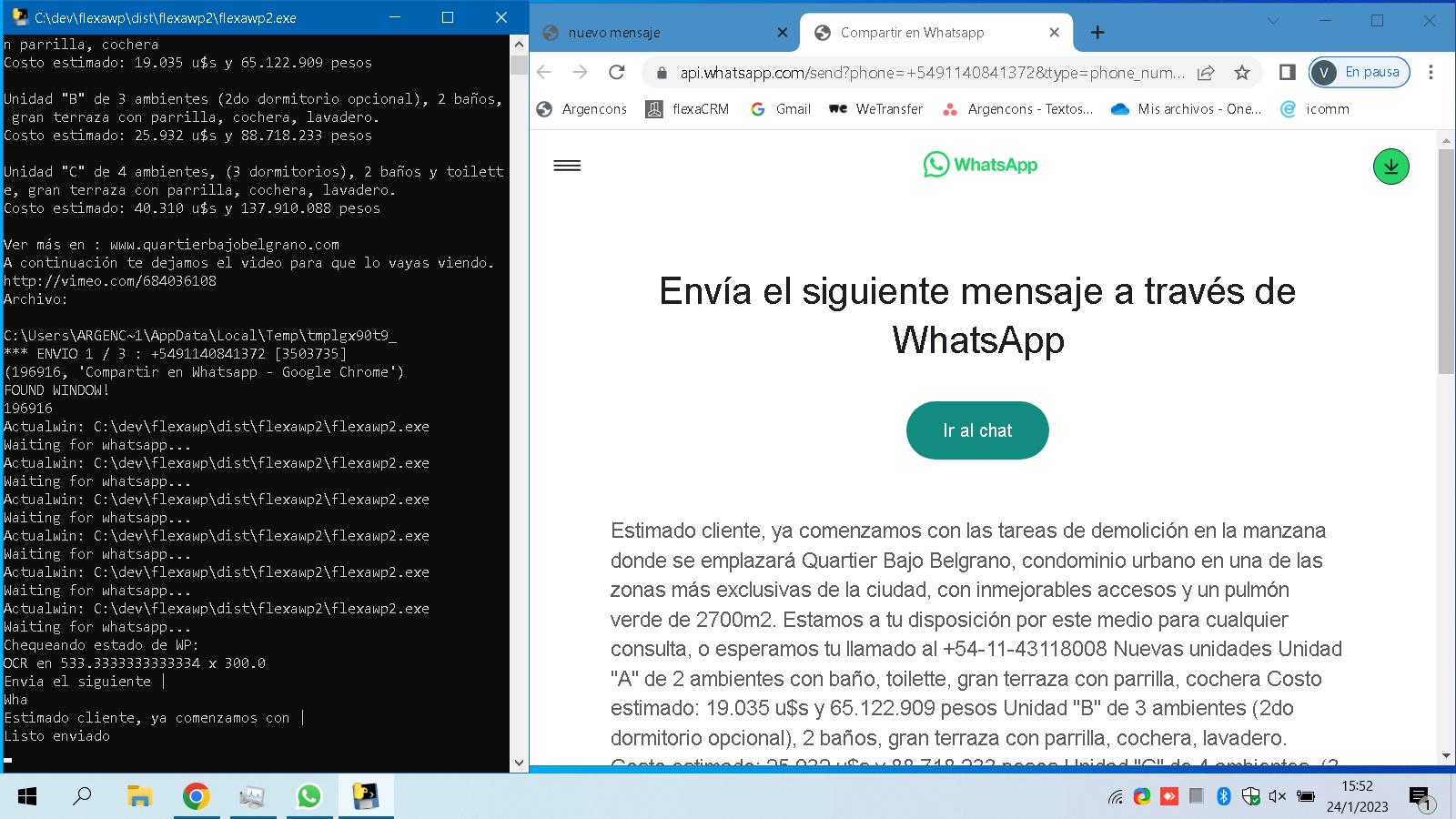Bookmark this page with the star
The image size is (1456, 819).
1241,72
